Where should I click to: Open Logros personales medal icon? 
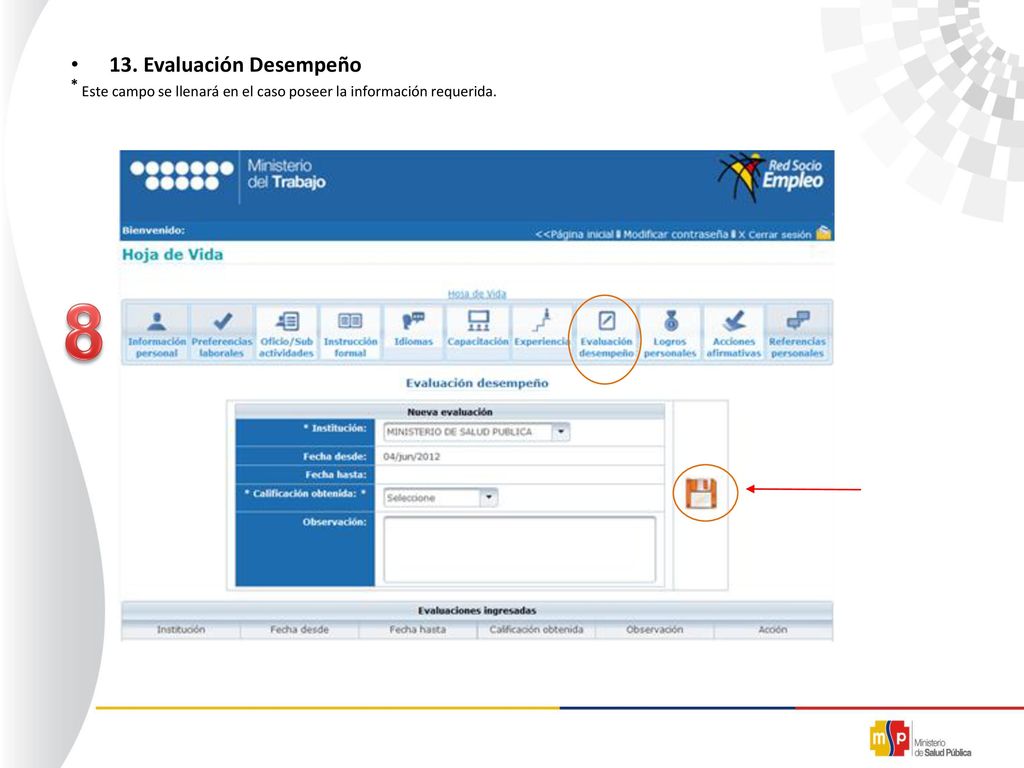pos(671,321)
